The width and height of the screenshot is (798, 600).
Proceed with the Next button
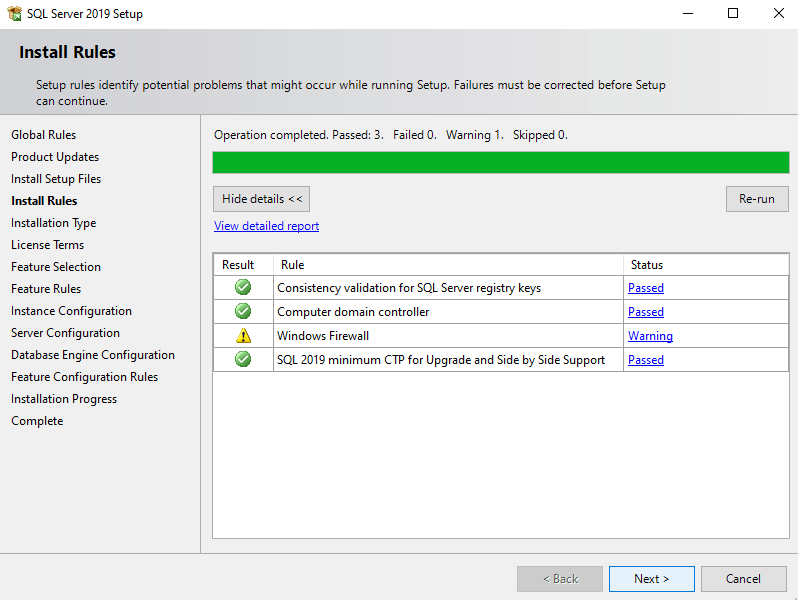[651, 579]
